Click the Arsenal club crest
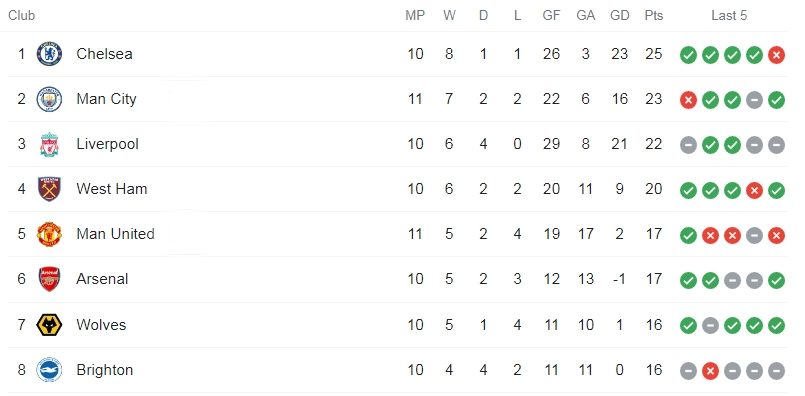The height and width of the screenshot is (396, 805). [49, 279]
